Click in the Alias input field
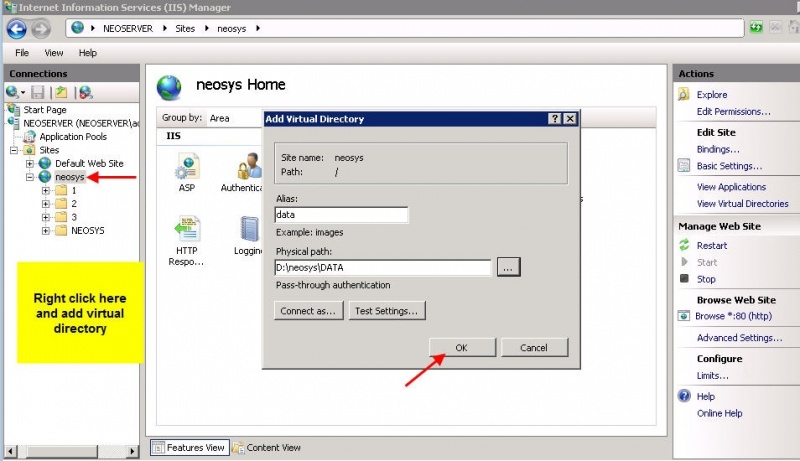Image resolution: width=800 pixels, height=461 pixels. [341, 215]
